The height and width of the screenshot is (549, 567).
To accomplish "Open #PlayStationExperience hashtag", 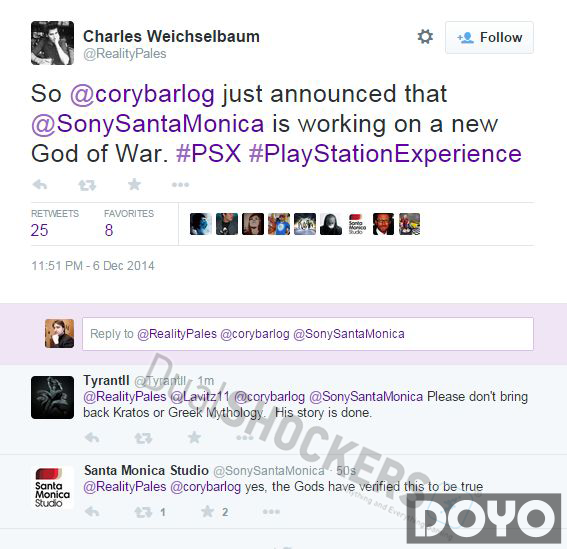I will (x=385, y=154).
